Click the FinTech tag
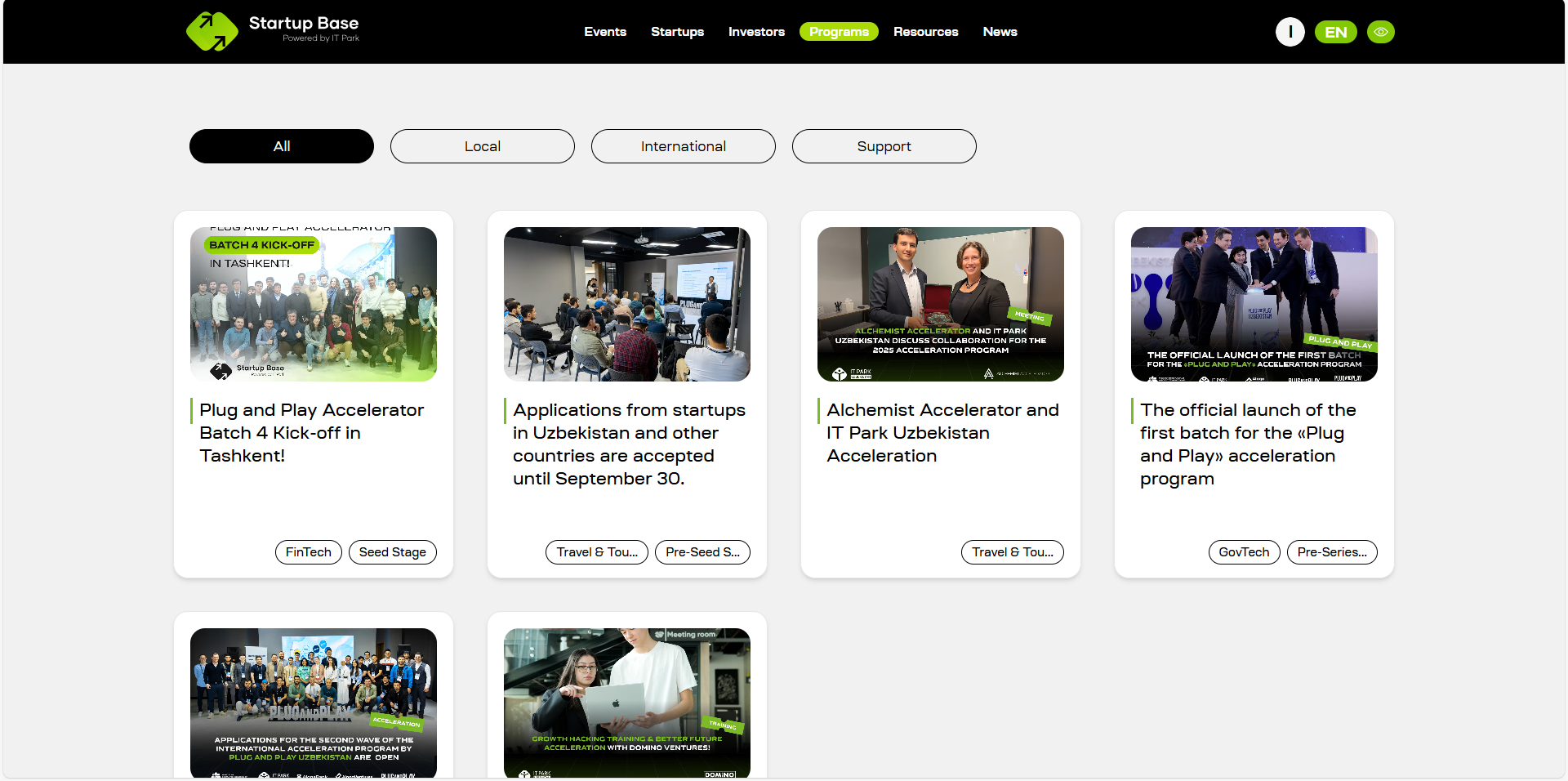The width and height of the screenshot is (1568, 781). (x=309, y=552)
